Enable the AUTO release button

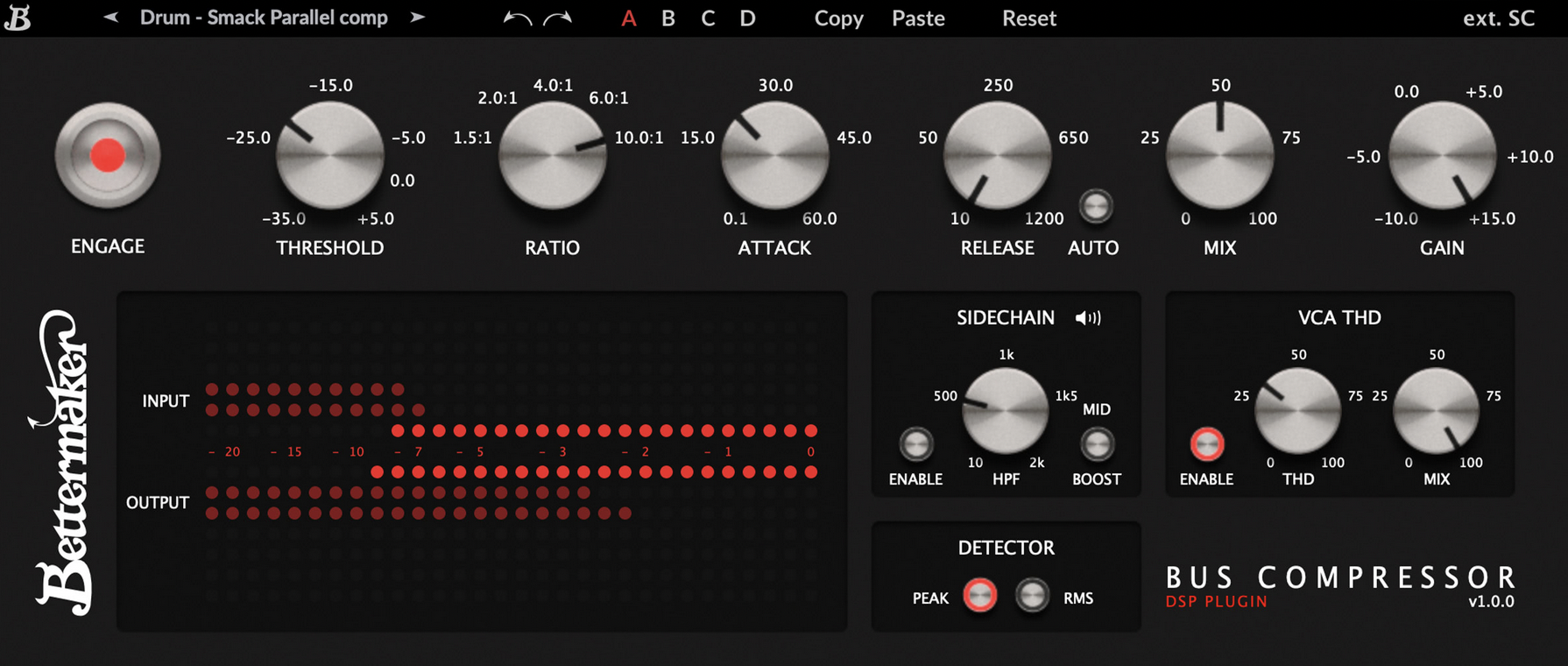(x=1096, y=207)
